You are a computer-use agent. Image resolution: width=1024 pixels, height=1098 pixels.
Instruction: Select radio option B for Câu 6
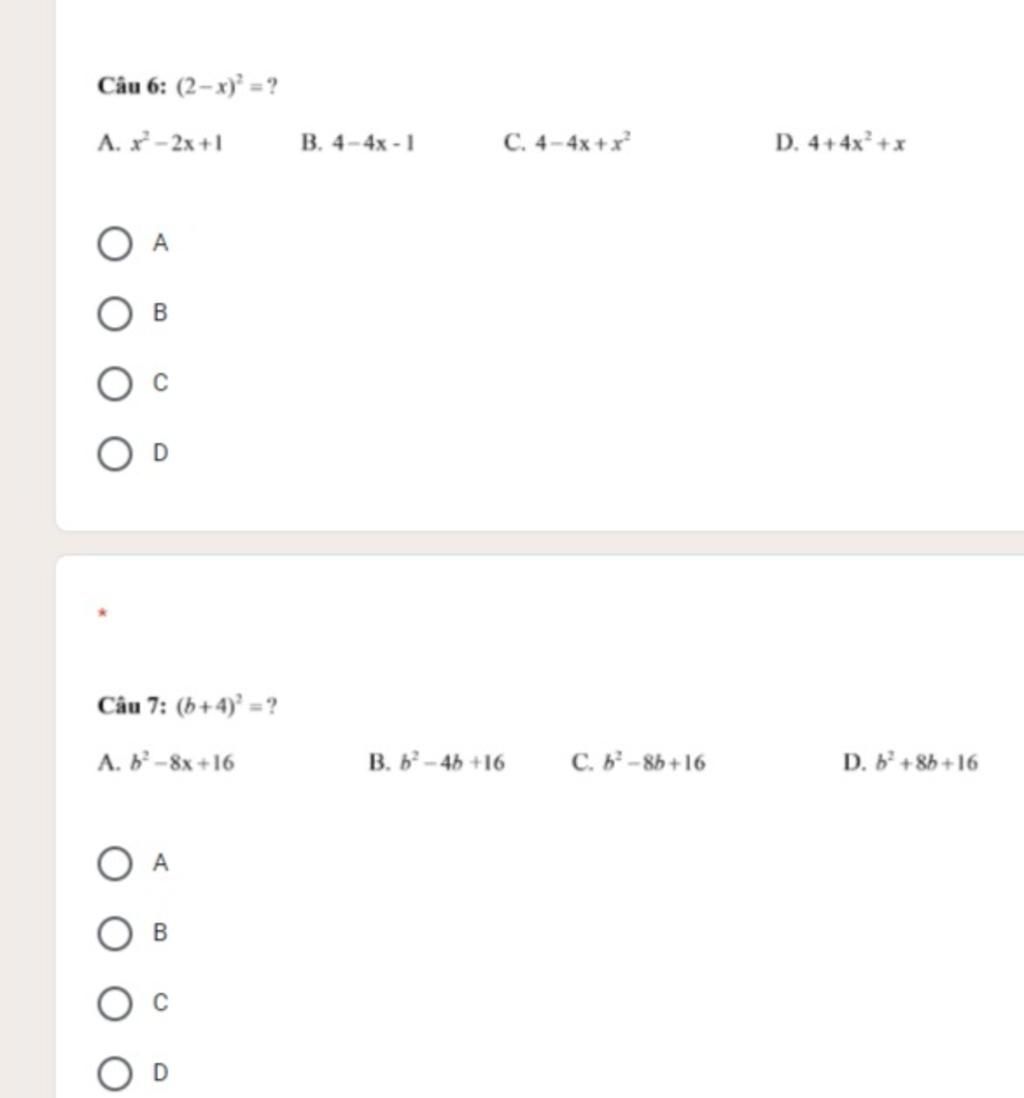point(114,313)
